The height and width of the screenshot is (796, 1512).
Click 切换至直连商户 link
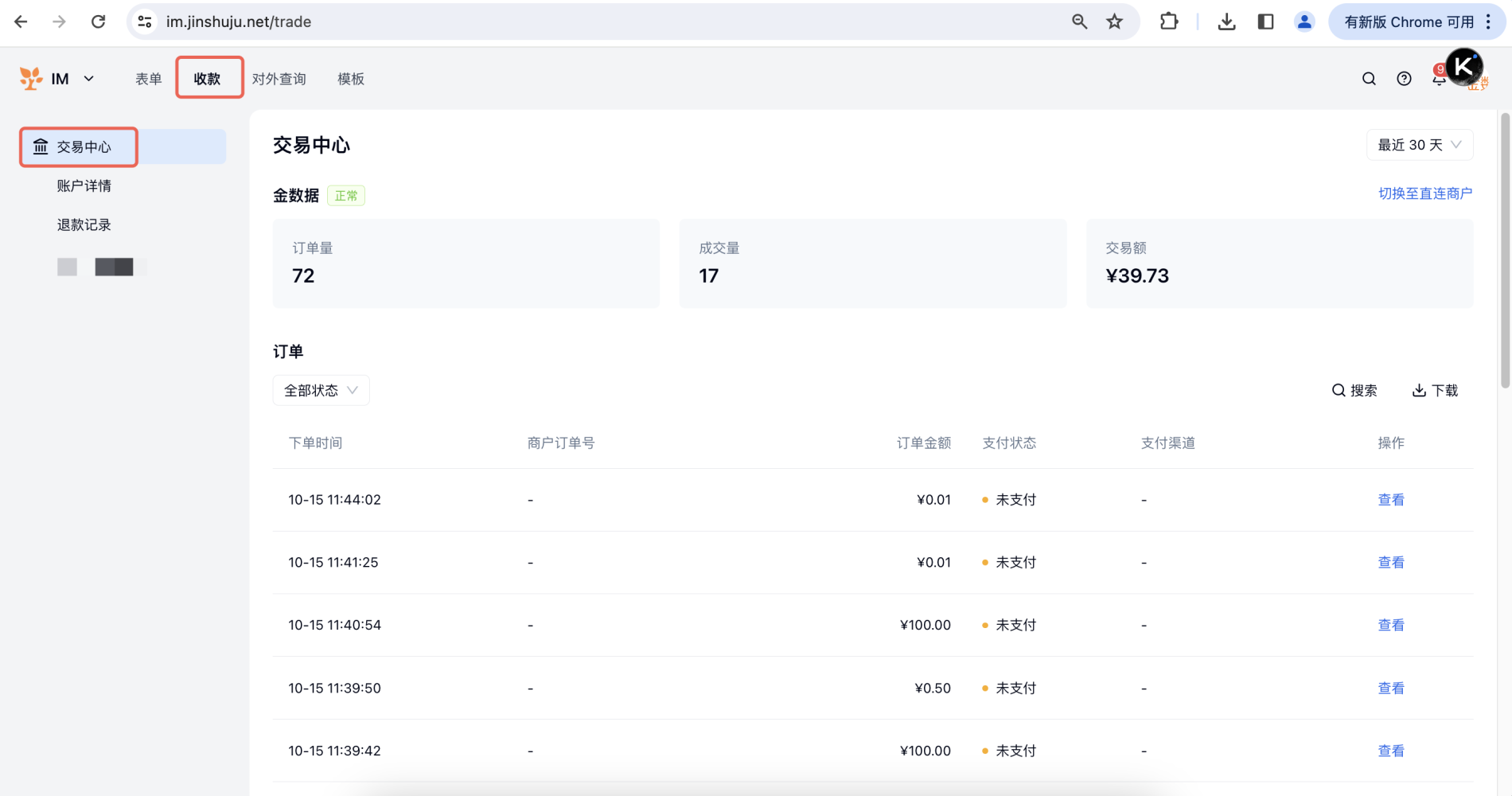(1424, 193)
